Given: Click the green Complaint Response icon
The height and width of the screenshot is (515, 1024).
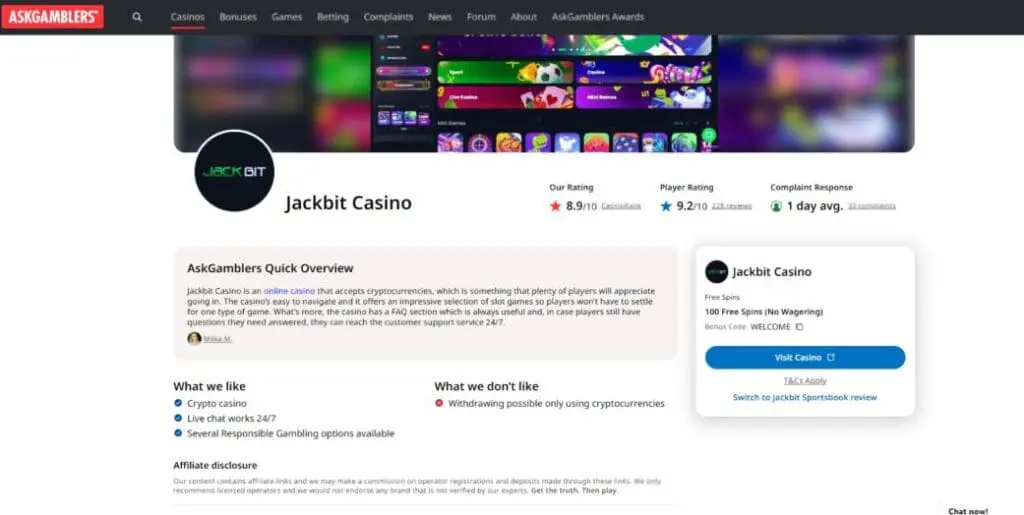Looking at the screenshot, I should coord(776,206).
